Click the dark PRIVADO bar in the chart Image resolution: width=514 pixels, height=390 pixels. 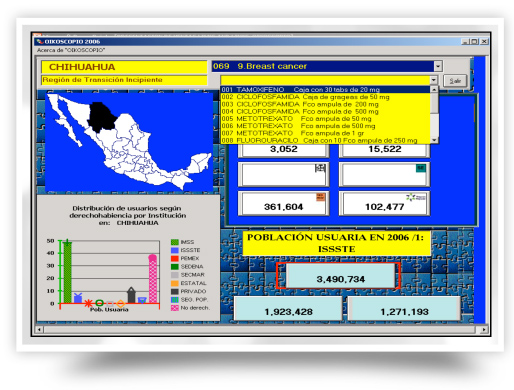[131, 295]
